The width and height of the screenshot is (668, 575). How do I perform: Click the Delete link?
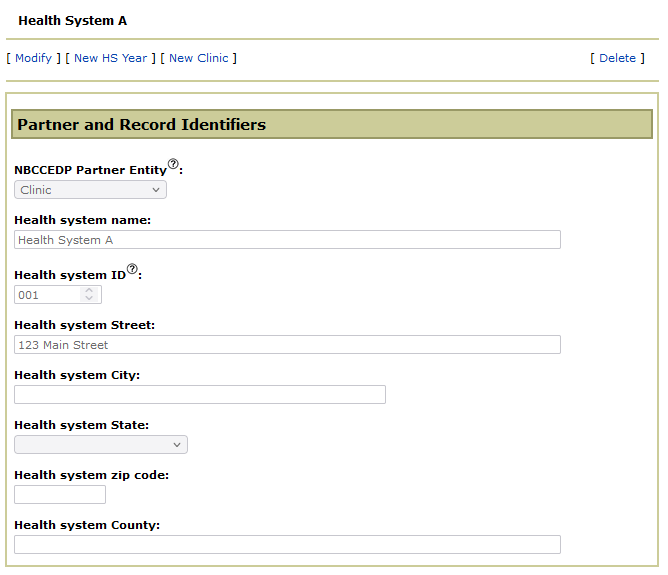(617, 58)
